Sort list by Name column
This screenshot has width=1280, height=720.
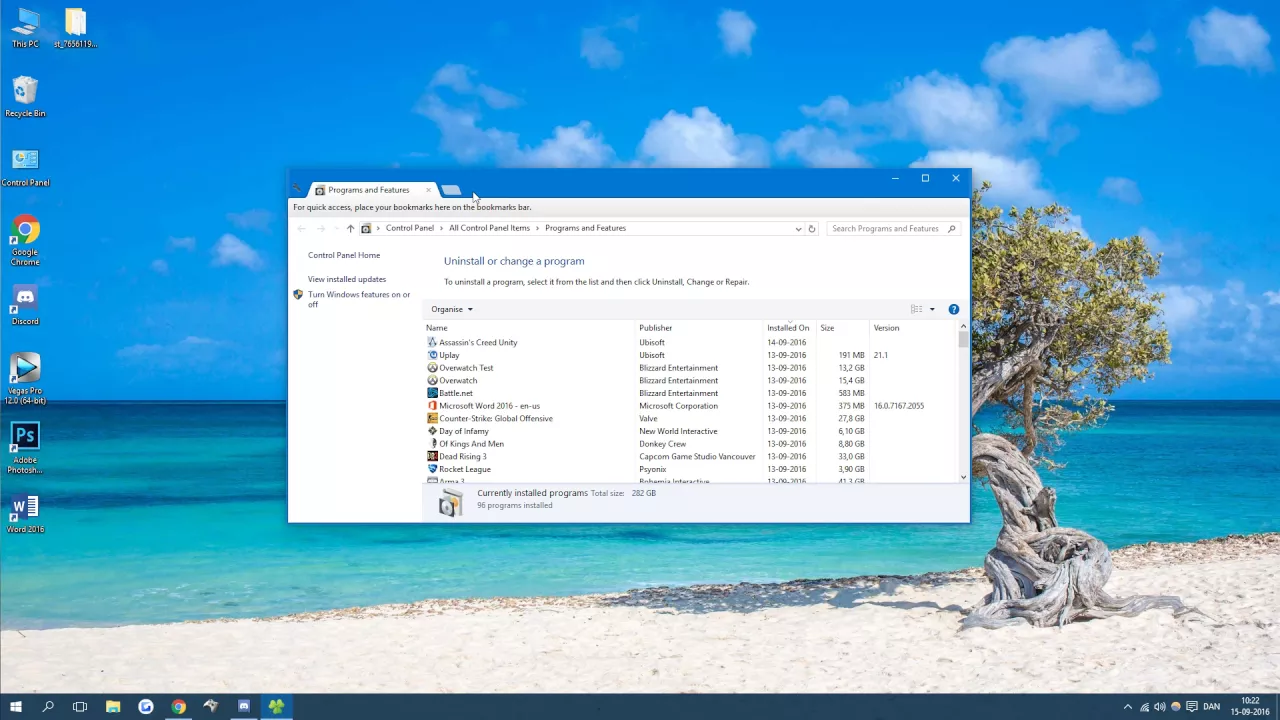coord(530,328)
